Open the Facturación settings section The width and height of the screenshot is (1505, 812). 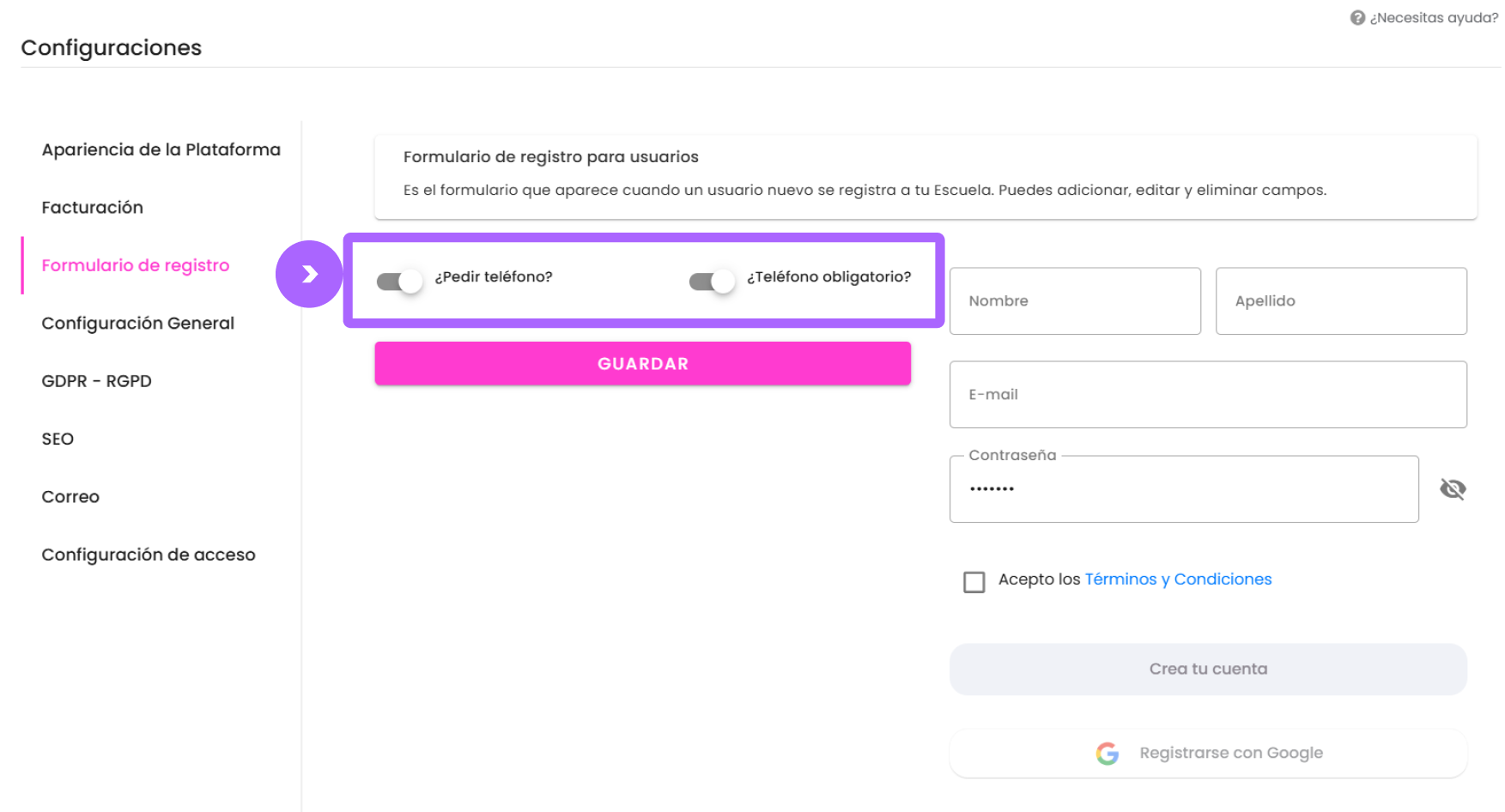[93, 207]
